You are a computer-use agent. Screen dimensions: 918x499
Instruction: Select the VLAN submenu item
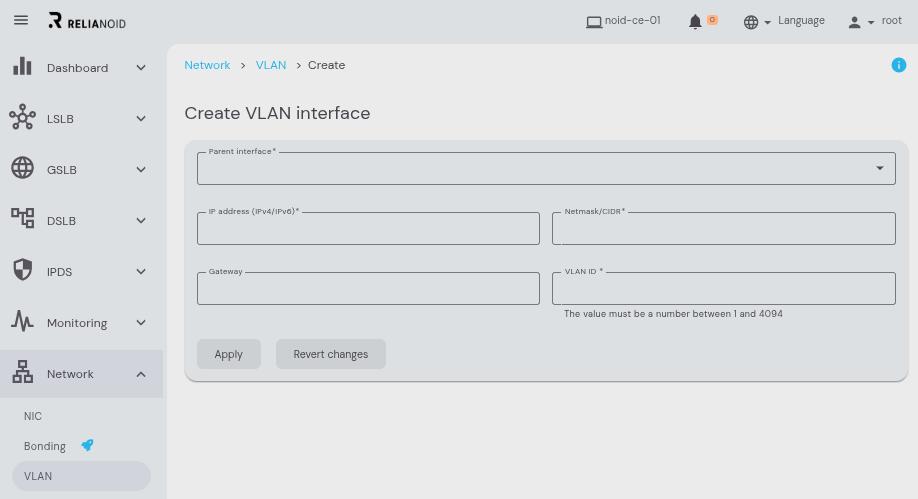(x=81, y=476)
